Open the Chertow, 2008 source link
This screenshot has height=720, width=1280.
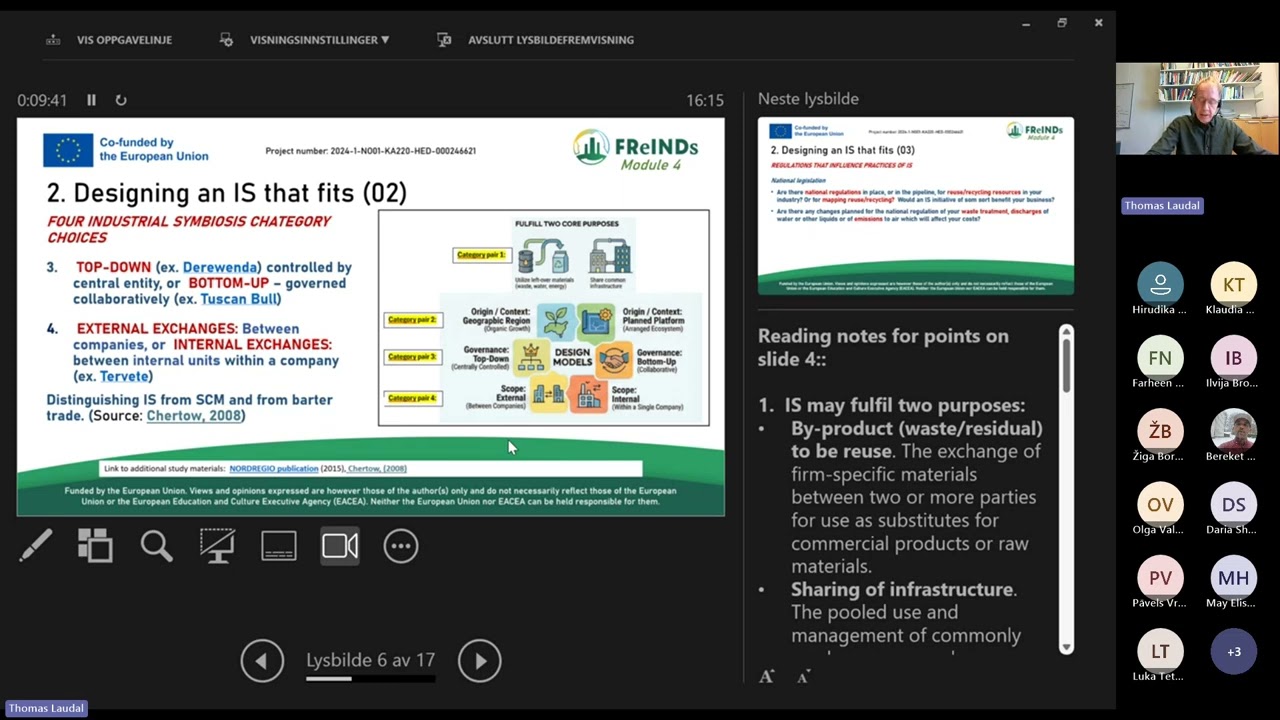tap(194, 416)
